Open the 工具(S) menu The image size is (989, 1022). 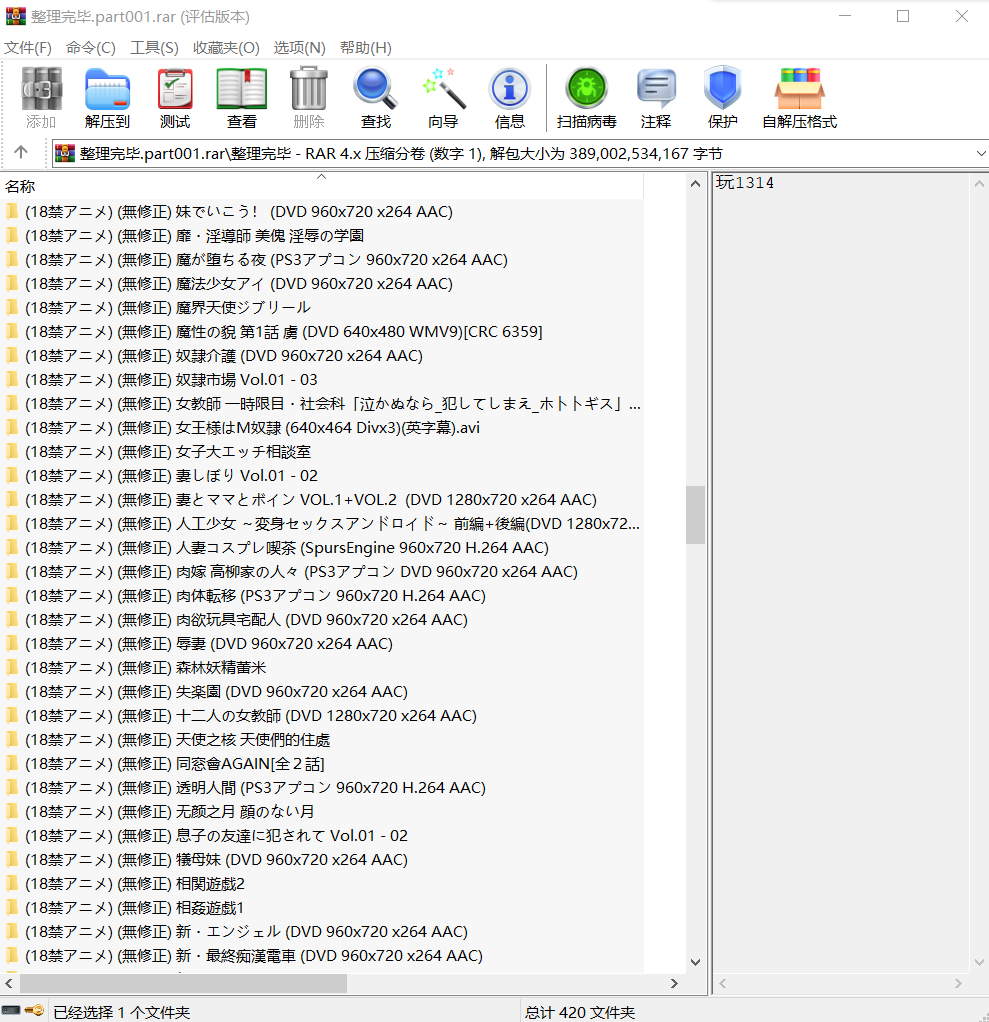pos(155,48)
